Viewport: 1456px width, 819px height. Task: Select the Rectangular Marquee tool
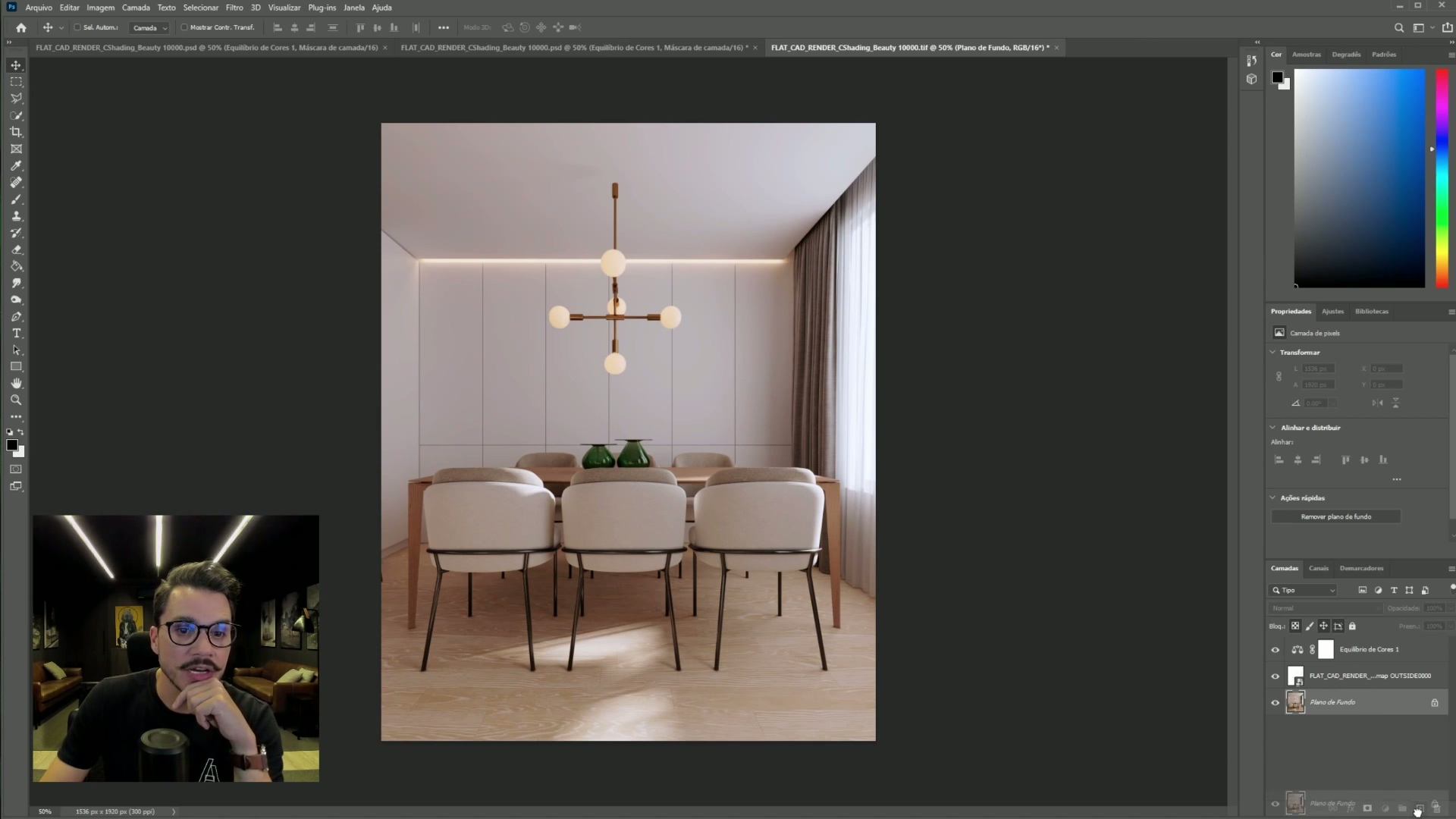(16, 82)
